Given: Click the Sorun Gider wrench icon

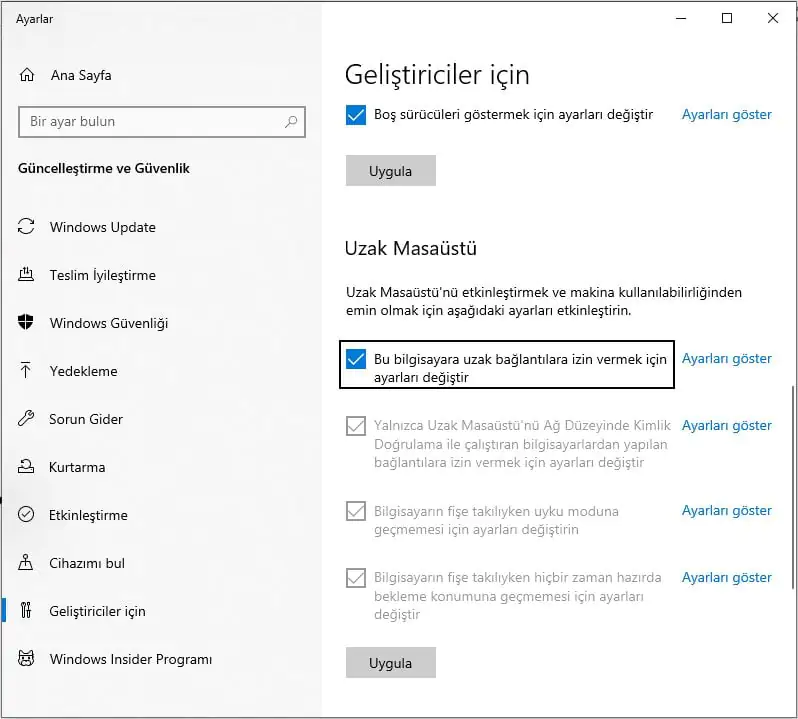Looking at the screenshot, I should [27, 419].
